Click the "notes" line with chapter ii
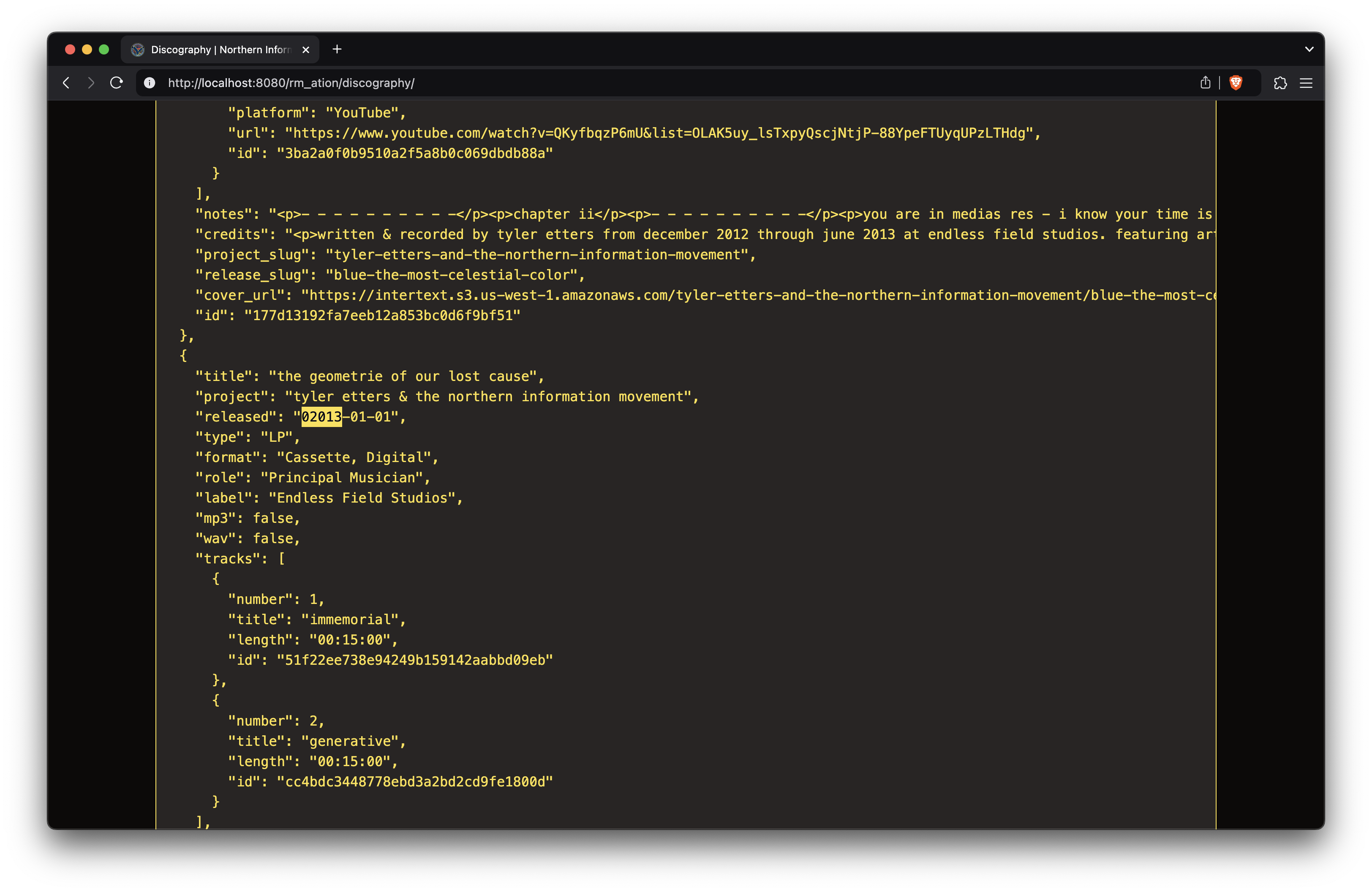This screenshot has width=1372, height=892. click(x=705, y=215)
